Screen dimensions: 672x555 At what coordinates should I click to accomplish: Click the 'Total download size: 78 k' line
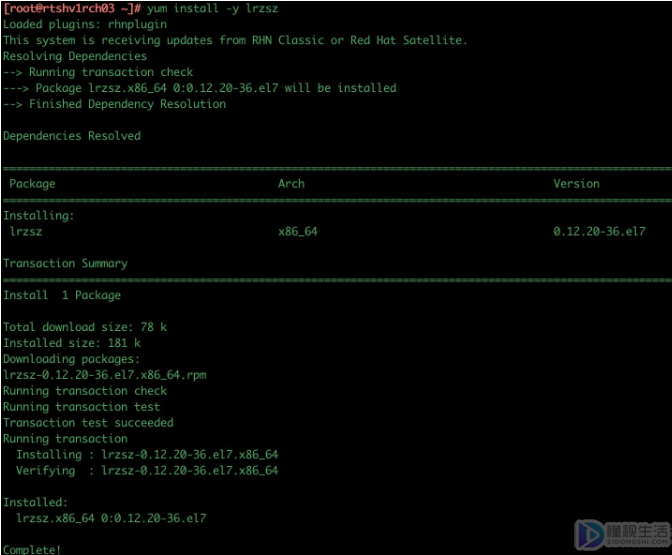tap(84, 327)
